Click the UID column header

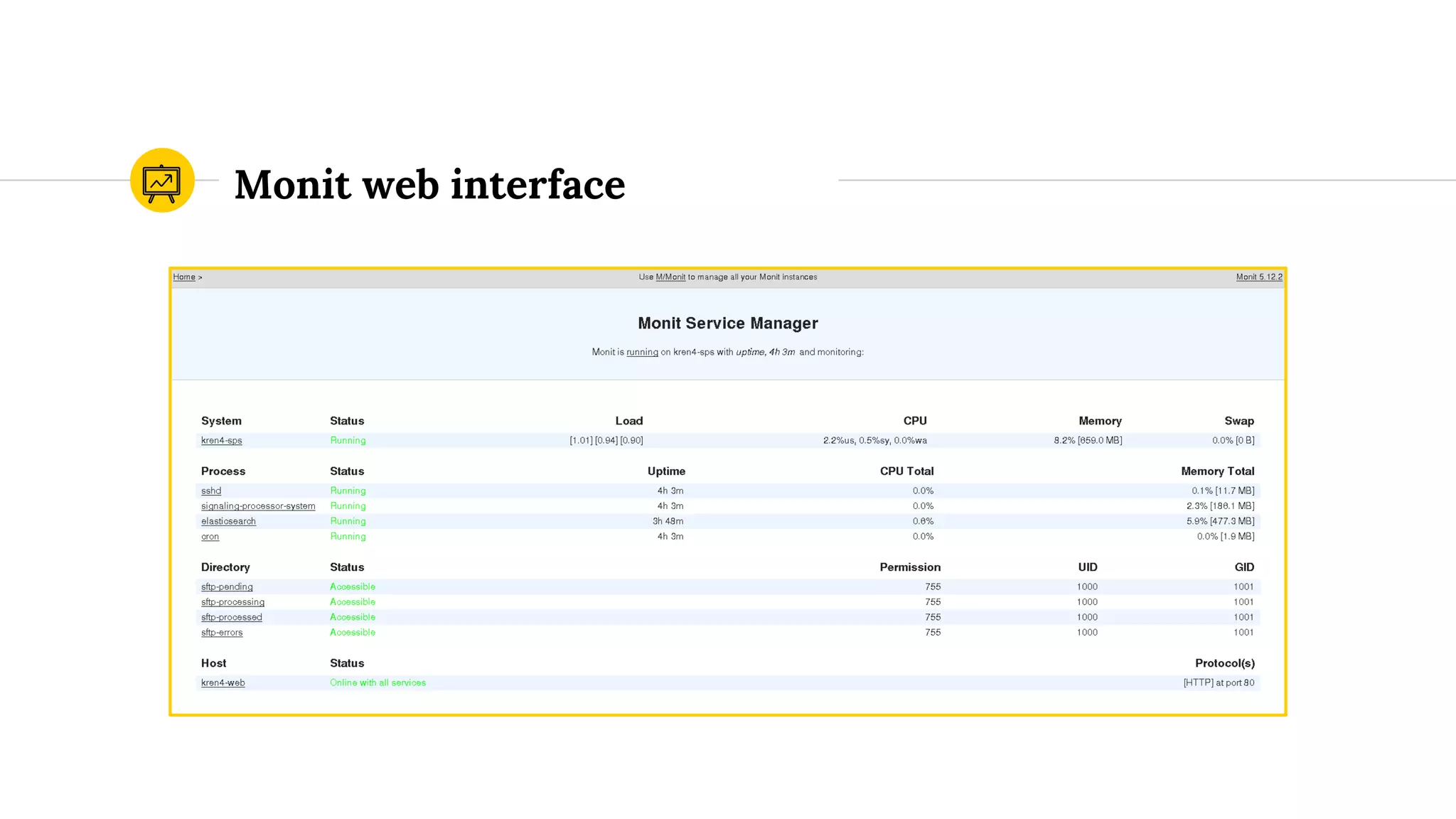click(x=1088, y=567)
